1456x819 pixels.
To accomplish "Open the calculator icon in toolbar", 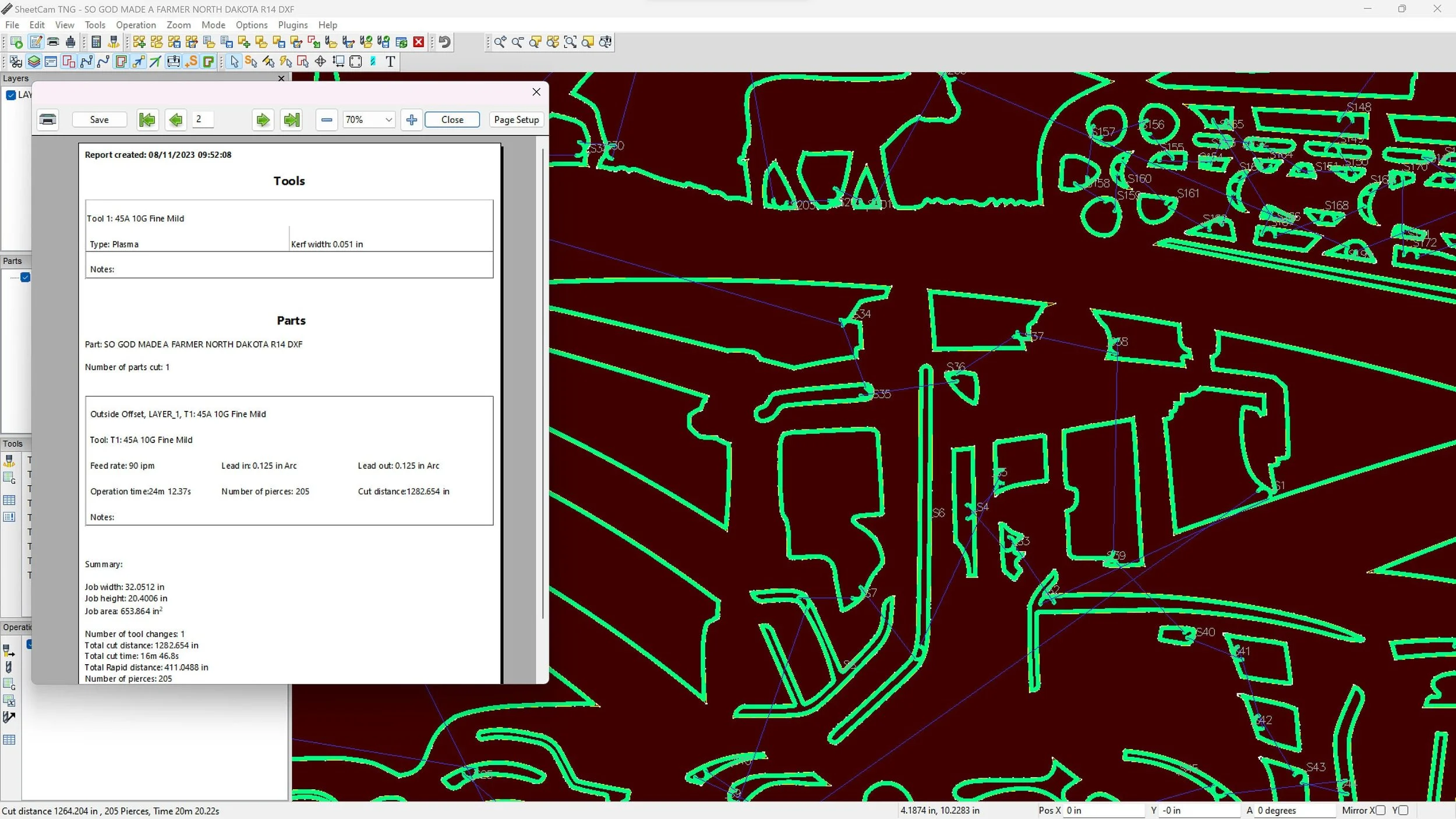I will coord(97,42).
